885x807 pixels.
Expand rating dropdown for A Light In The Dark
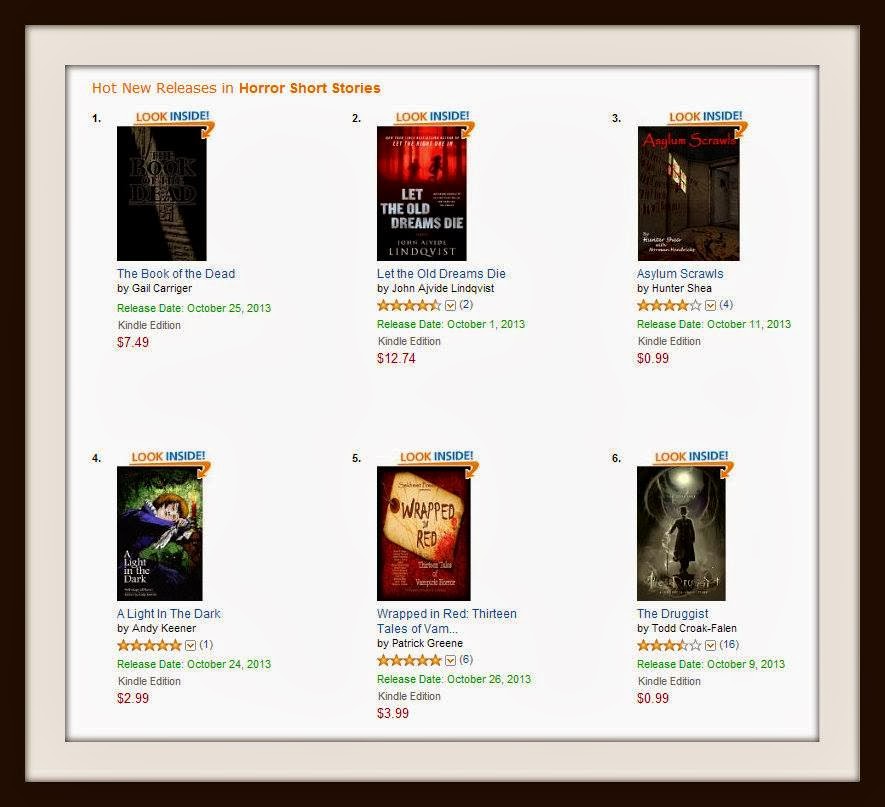click(x=190, y=645)
